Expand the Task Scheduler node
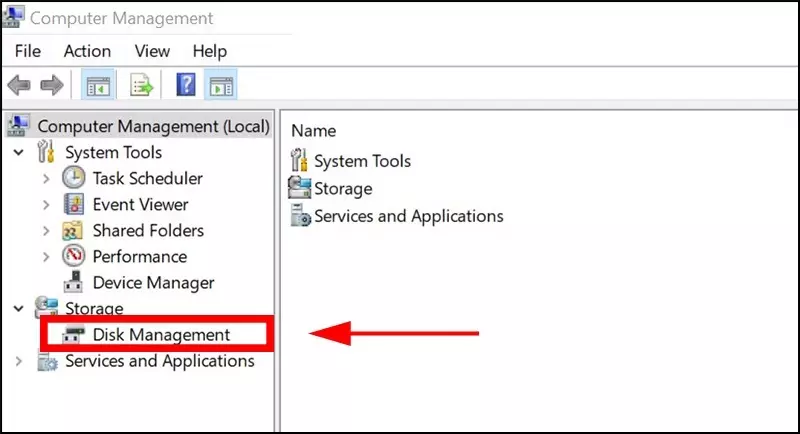The image size is (800, 434). 46,178
